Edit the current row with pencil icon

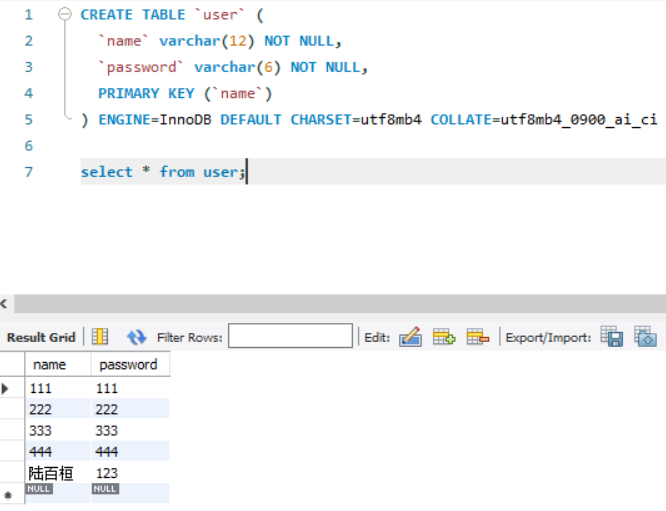point(410,337)
